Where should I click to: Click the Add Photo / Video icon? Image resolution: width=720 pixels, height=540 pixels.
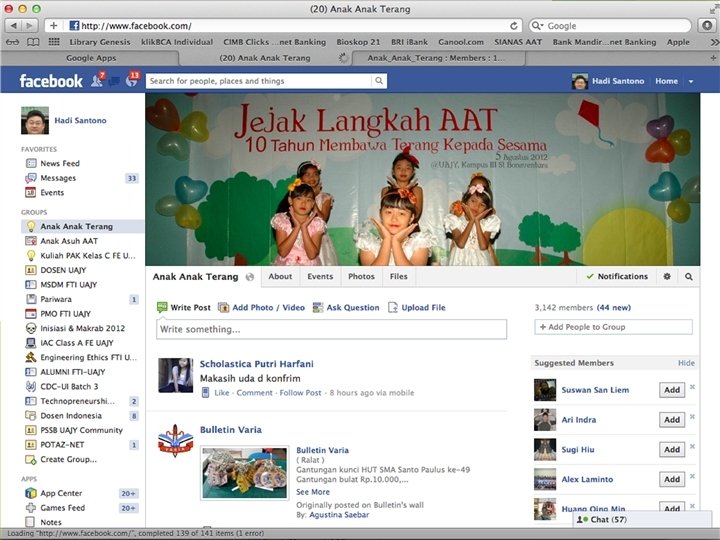223,307
